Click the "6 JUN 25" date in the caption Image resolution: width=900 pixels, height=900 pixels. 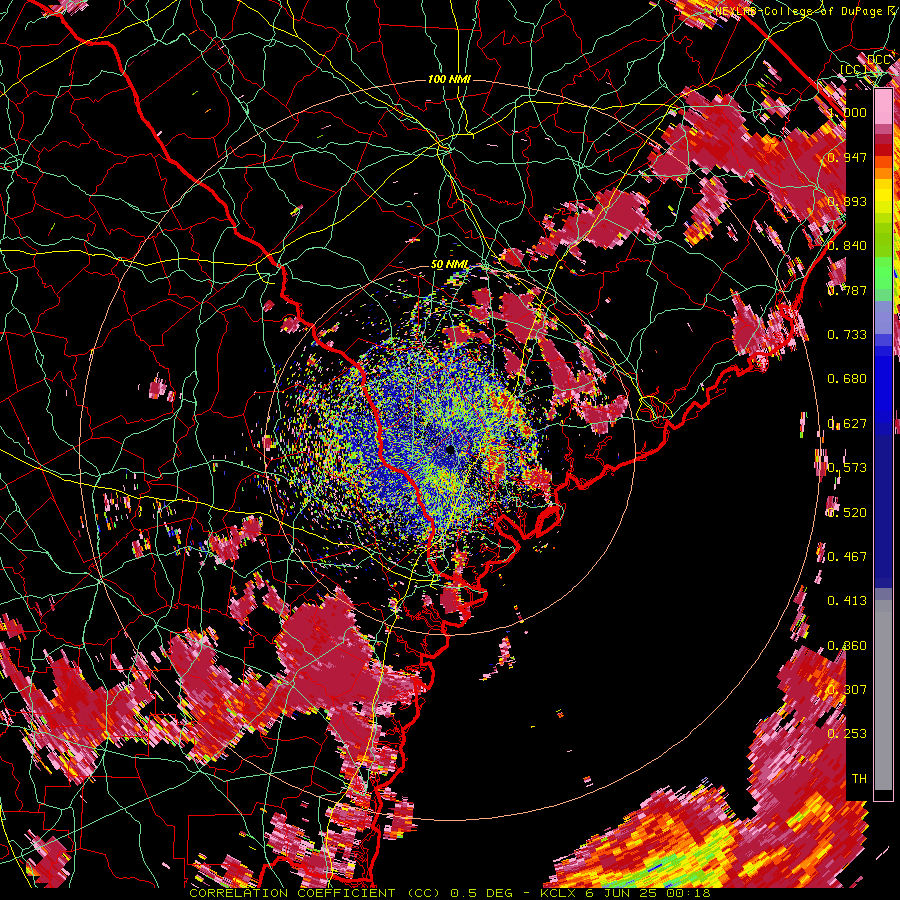[622, 893]
